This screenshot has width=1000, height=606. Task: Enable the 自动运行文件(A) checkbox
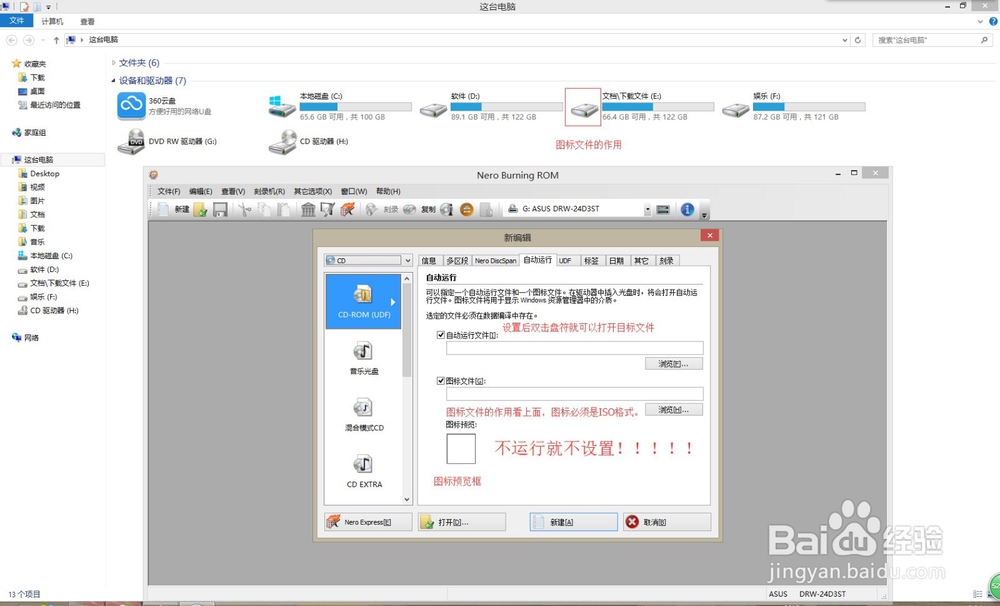click(x=440, y=335)
